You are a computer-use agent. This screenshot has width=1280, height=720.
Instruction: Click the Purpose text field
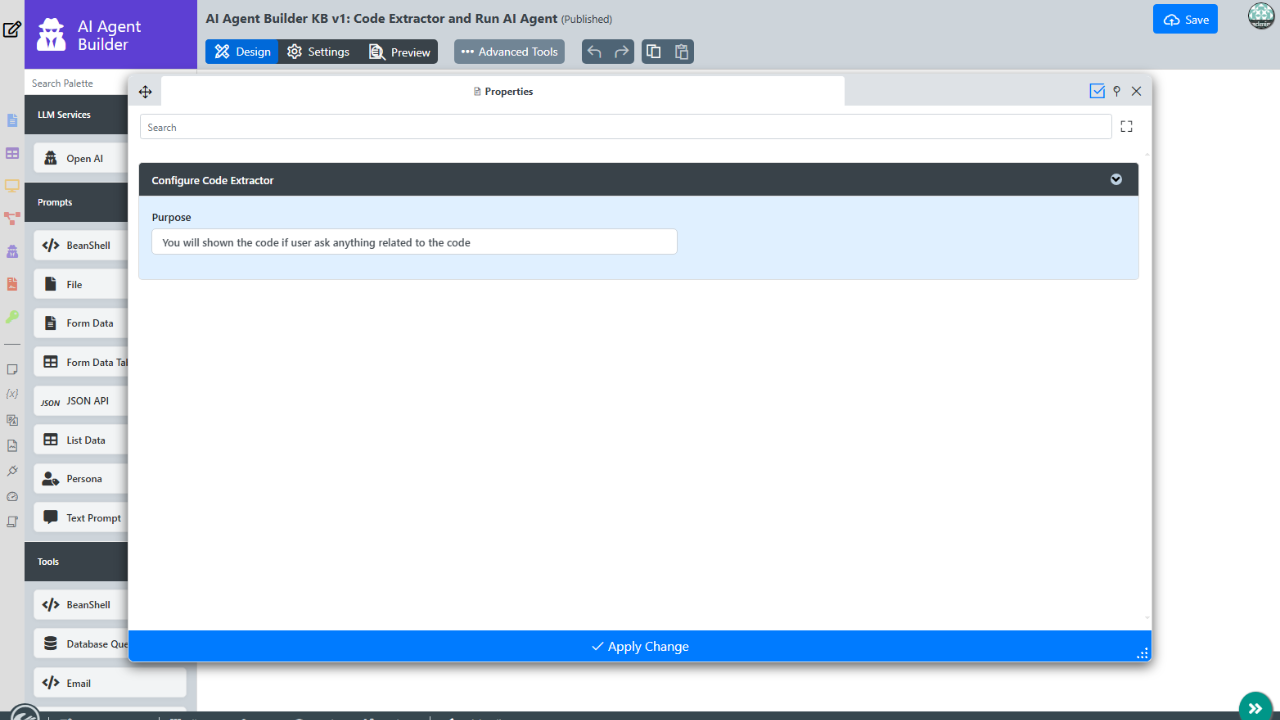[x=414, y=242]
